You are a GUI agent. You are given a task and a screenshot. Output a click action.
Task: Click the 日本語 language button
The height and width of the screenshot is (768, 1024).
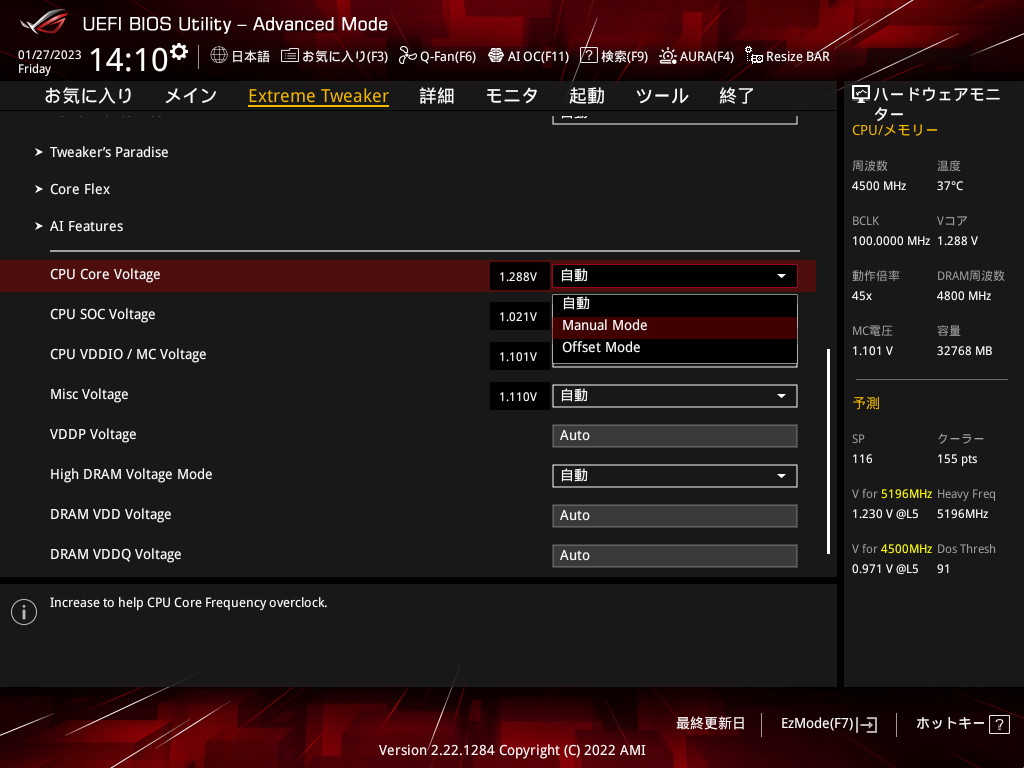click(240, 56)
